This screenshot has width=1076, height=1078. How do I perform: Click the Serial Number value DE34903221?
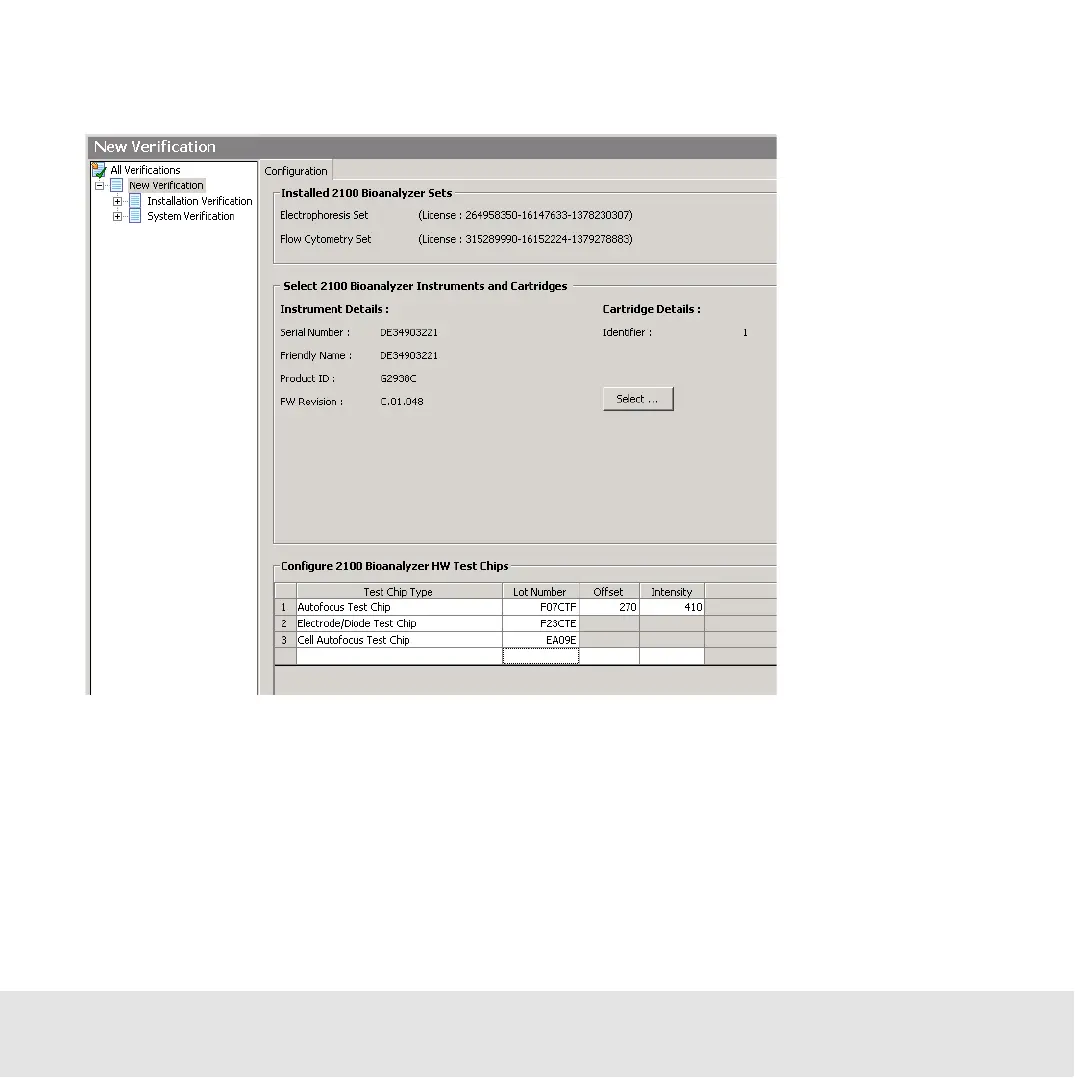(409, 332)
